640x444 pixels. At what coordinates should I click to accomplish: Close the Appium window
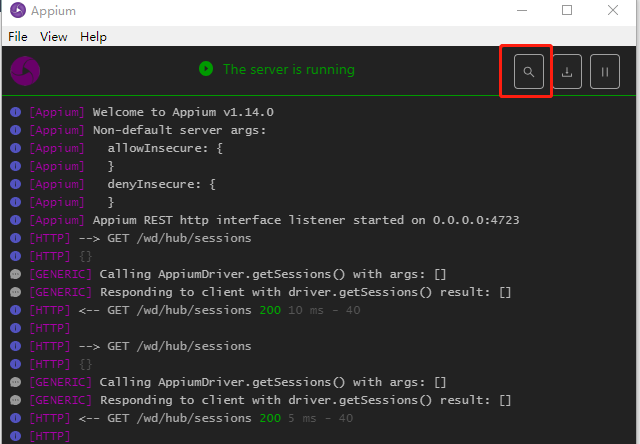613,10
